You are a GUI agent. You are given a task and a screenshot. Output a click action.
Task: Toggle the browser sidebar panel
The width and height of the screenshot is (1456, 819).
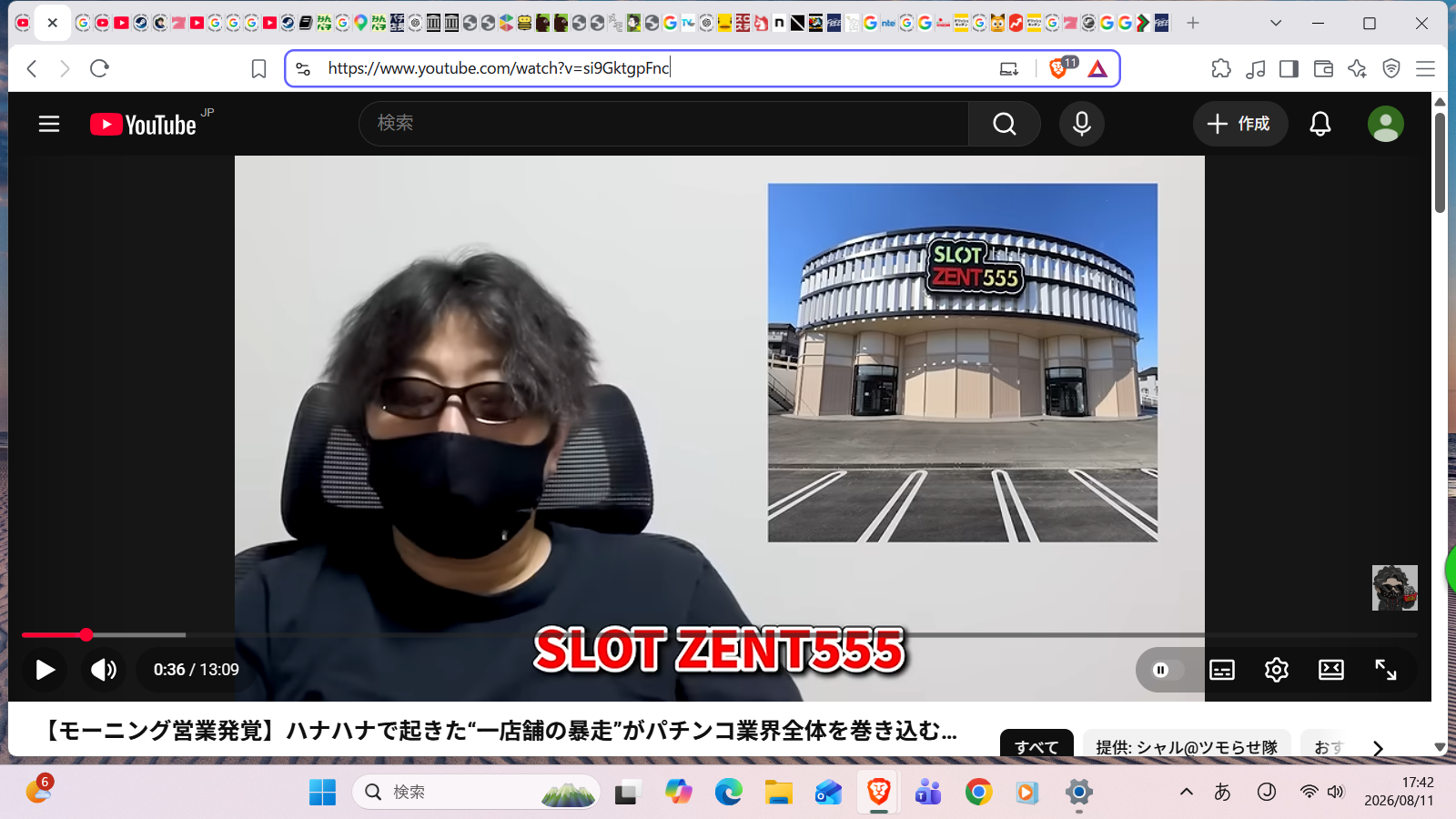(1289, 68)
